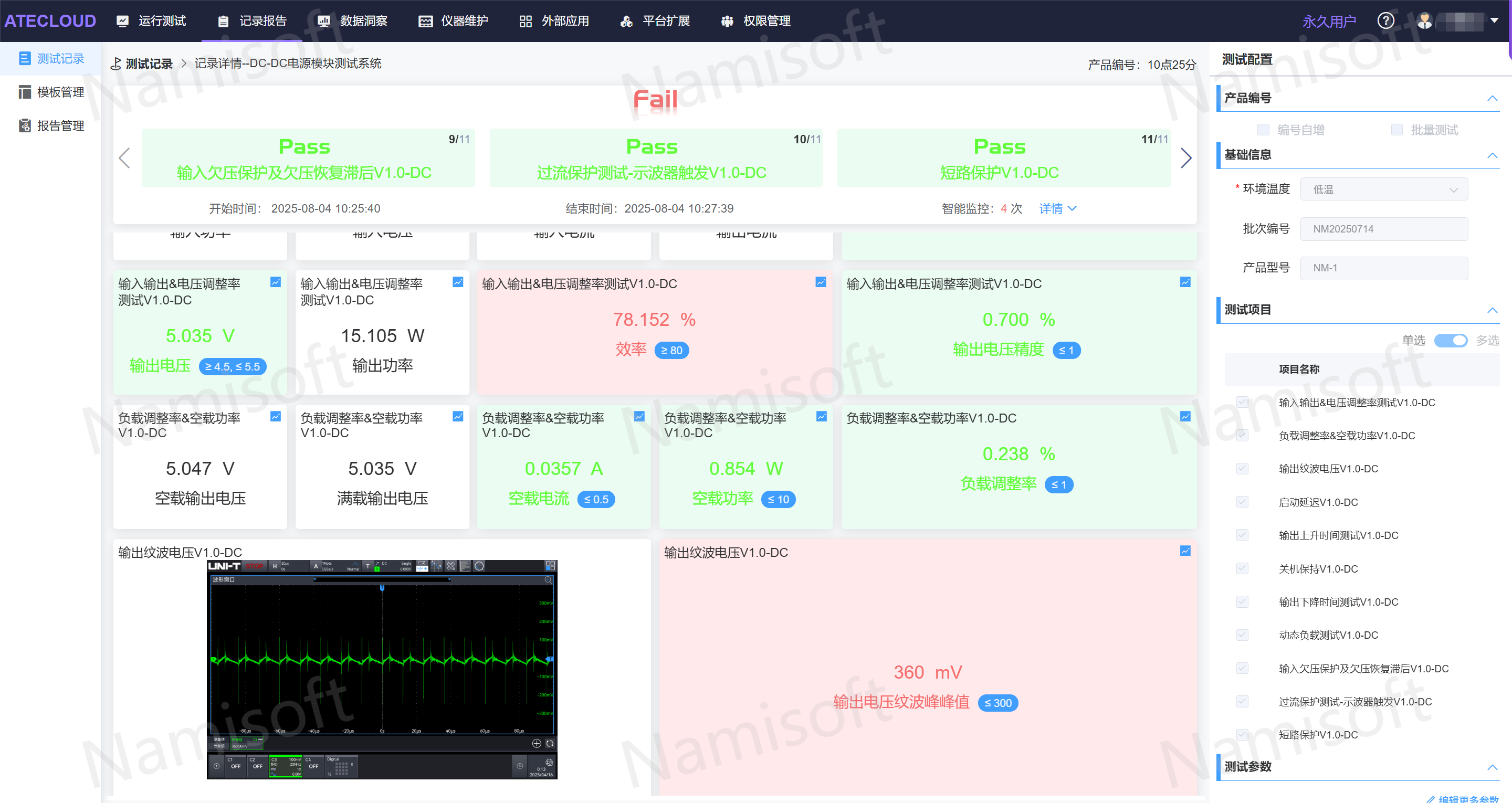This screenshot has width=1512, height=803.
Task: Check 输出下降时间测试V1.0-DC item
Action: click(x=1242, y=601)
